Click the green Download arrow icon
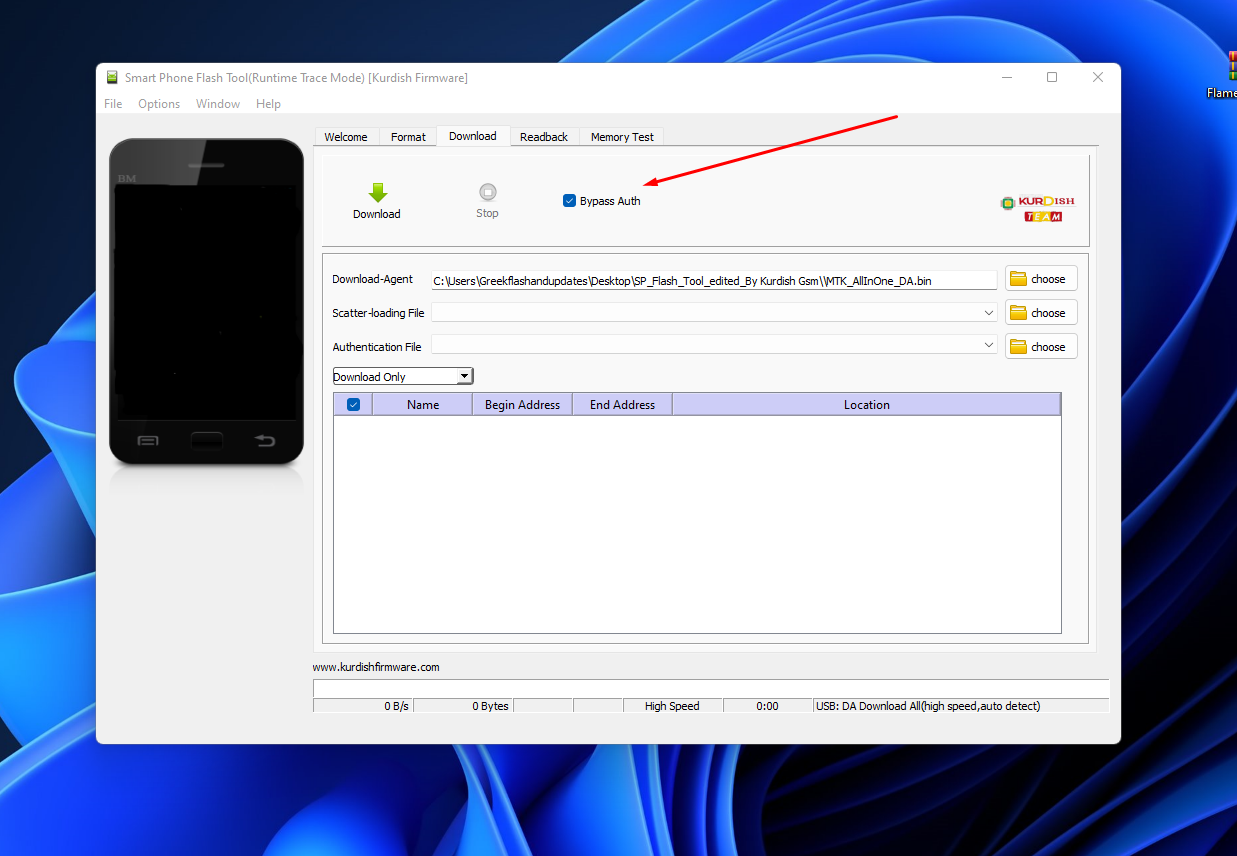The height and width of the screenshot is (856, 1237). [x=377, y=193]
